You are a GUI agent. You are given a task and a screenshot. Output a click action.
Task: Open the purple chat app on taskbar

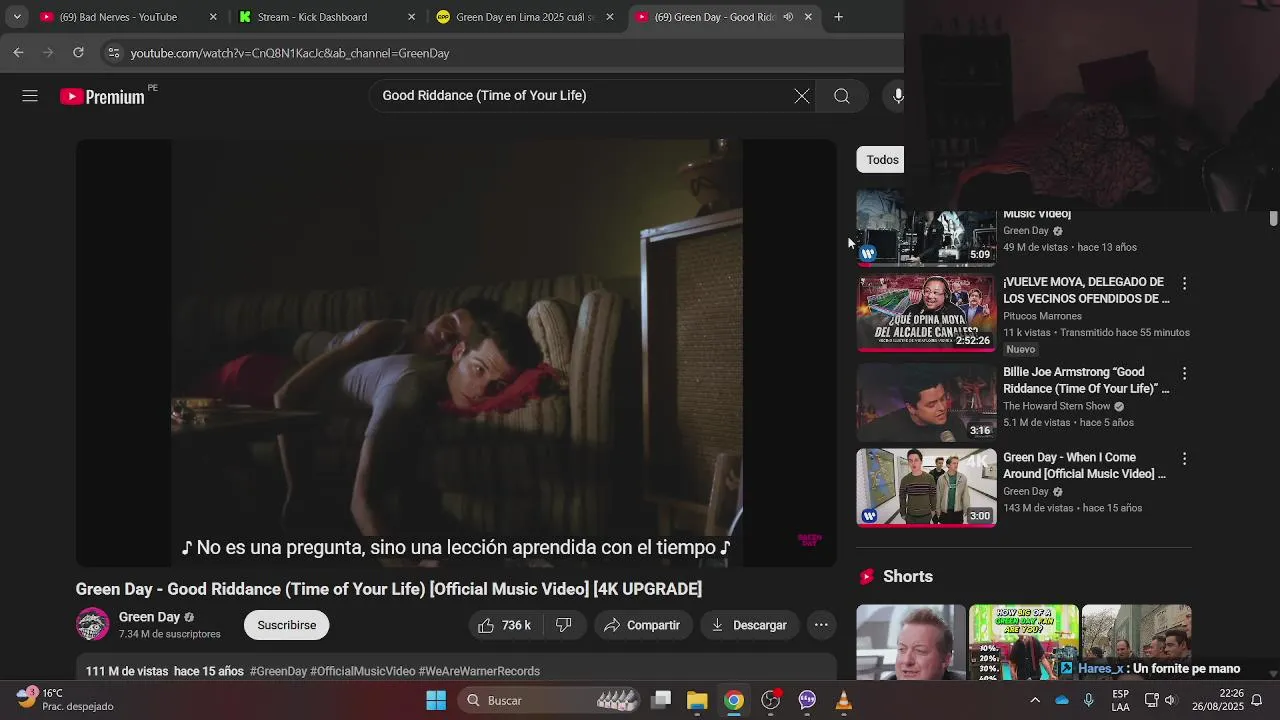807,700
